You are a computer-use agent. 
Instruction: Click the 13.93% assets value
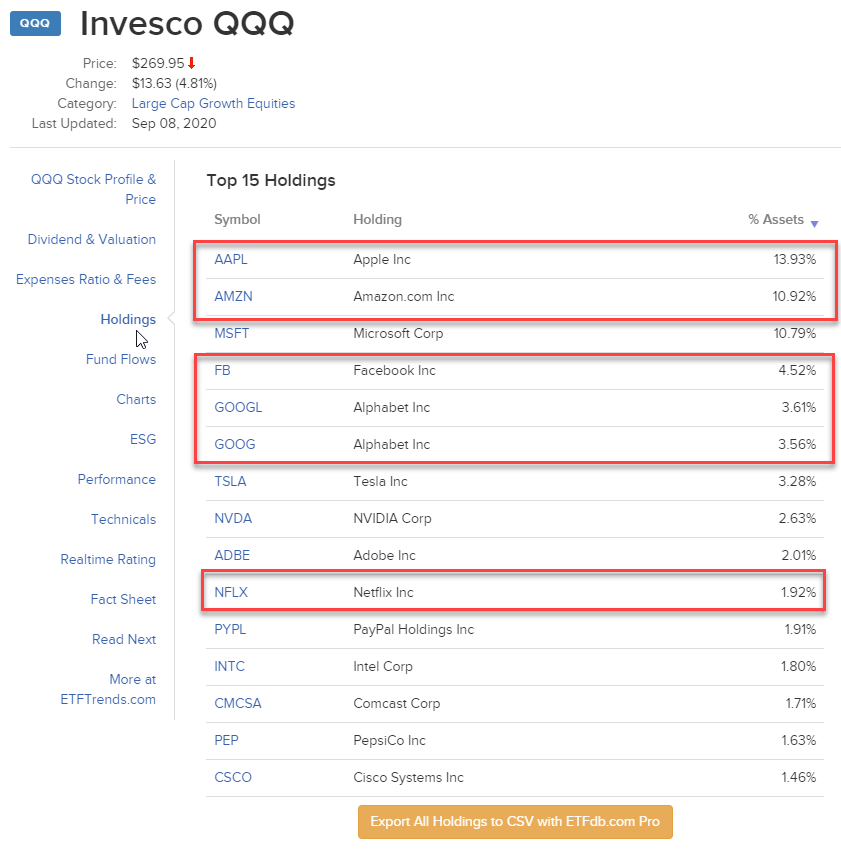[x=794, y=259]
